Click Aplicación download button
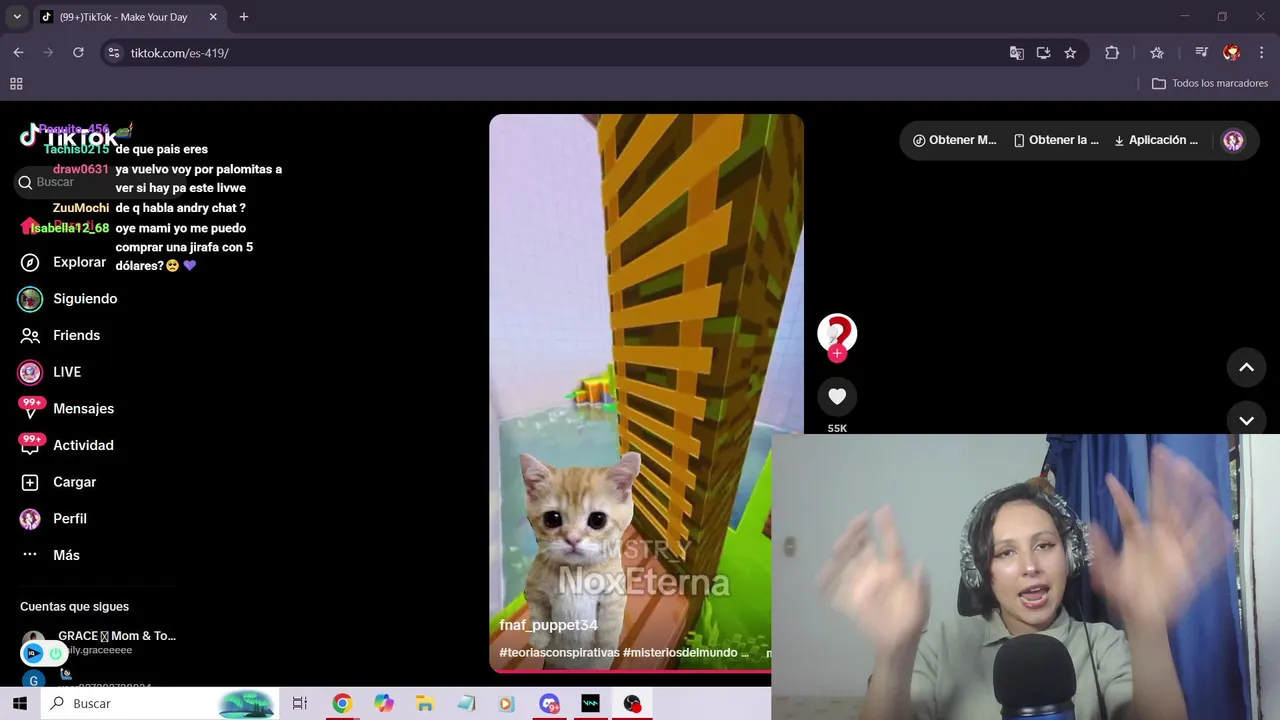The width and height of the screenshot is (1280, 720). [1155, 140]
